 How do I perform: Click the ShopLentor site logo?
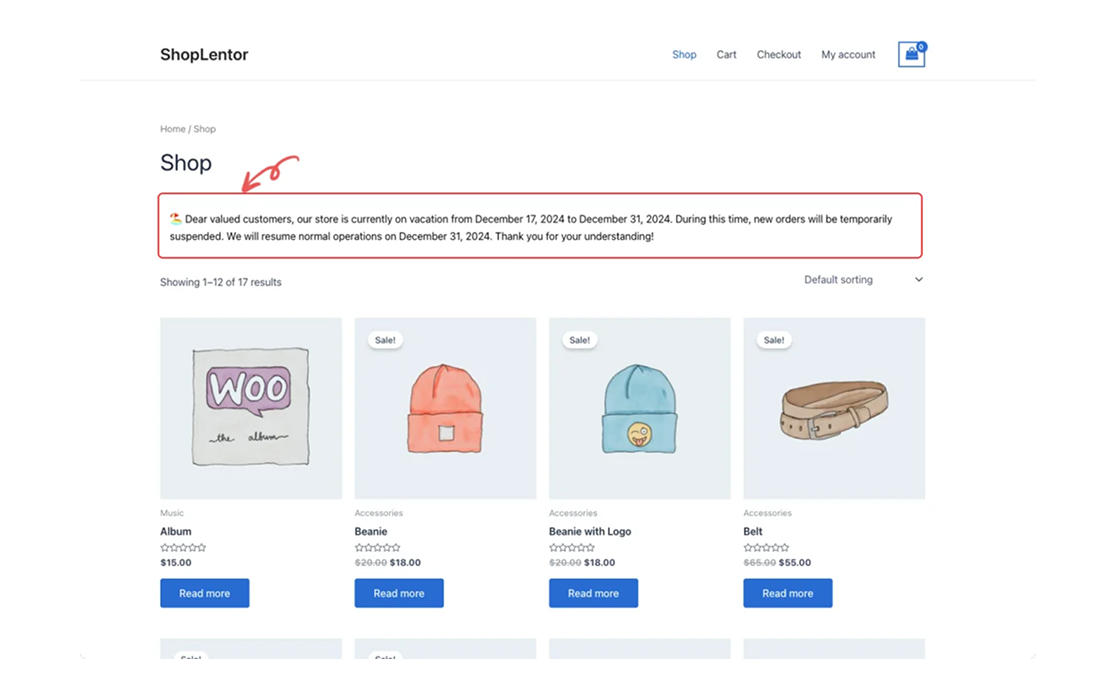pyautogui.click(x=204, y=55)
